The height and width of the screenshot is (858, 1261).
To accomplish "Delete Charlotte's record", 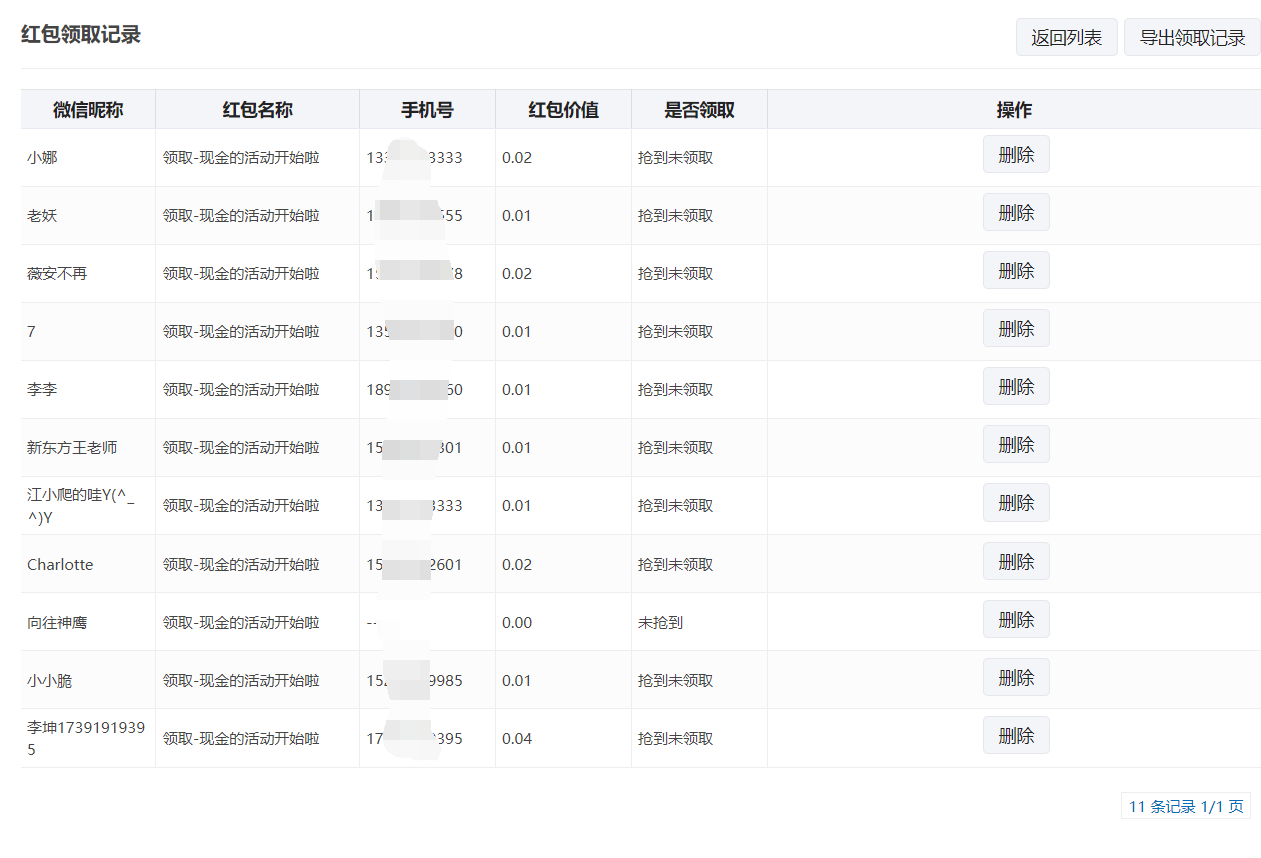I will (x=1016, y=562).
